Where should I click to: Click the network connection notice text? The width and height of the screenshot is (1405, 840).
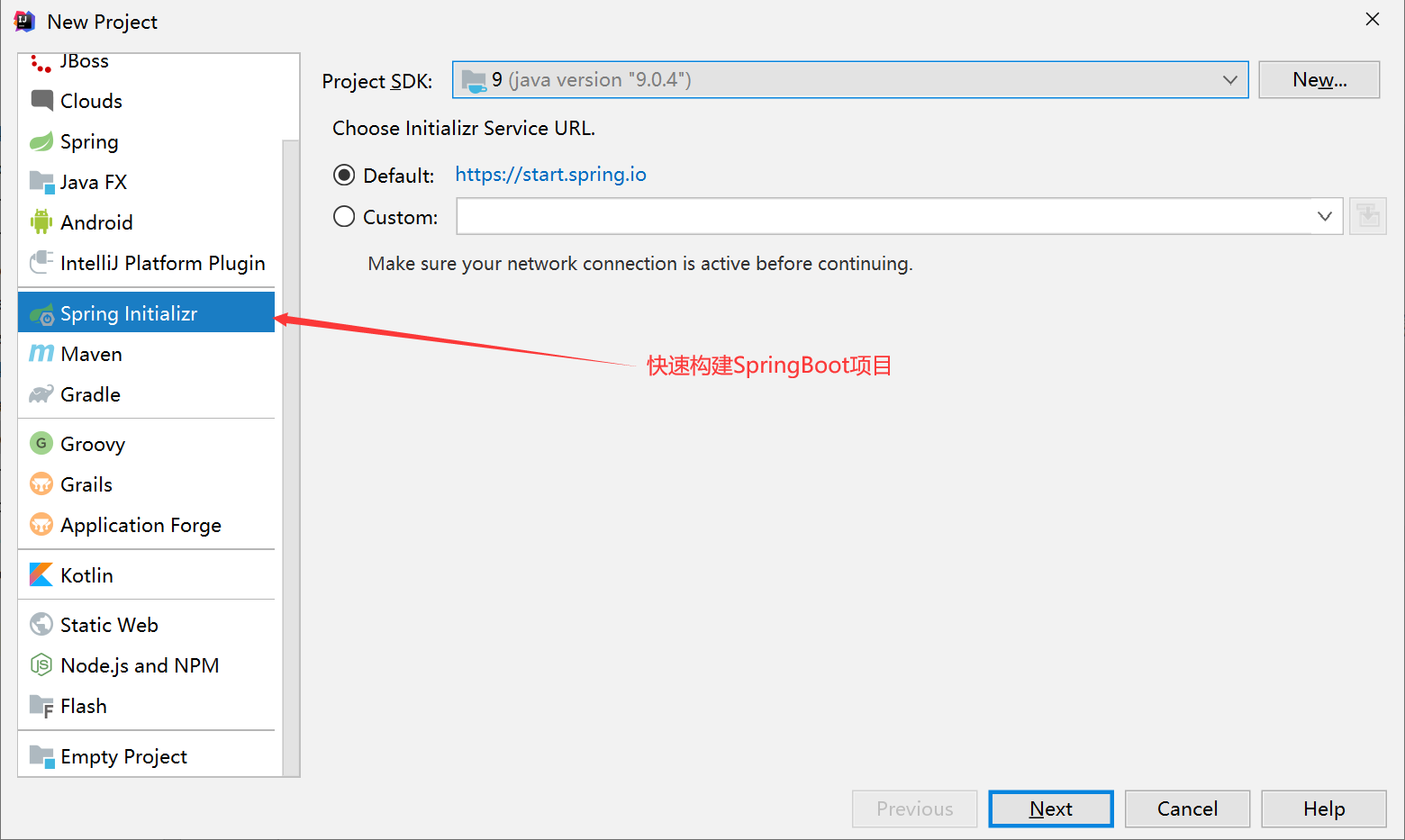coord(640,264)
